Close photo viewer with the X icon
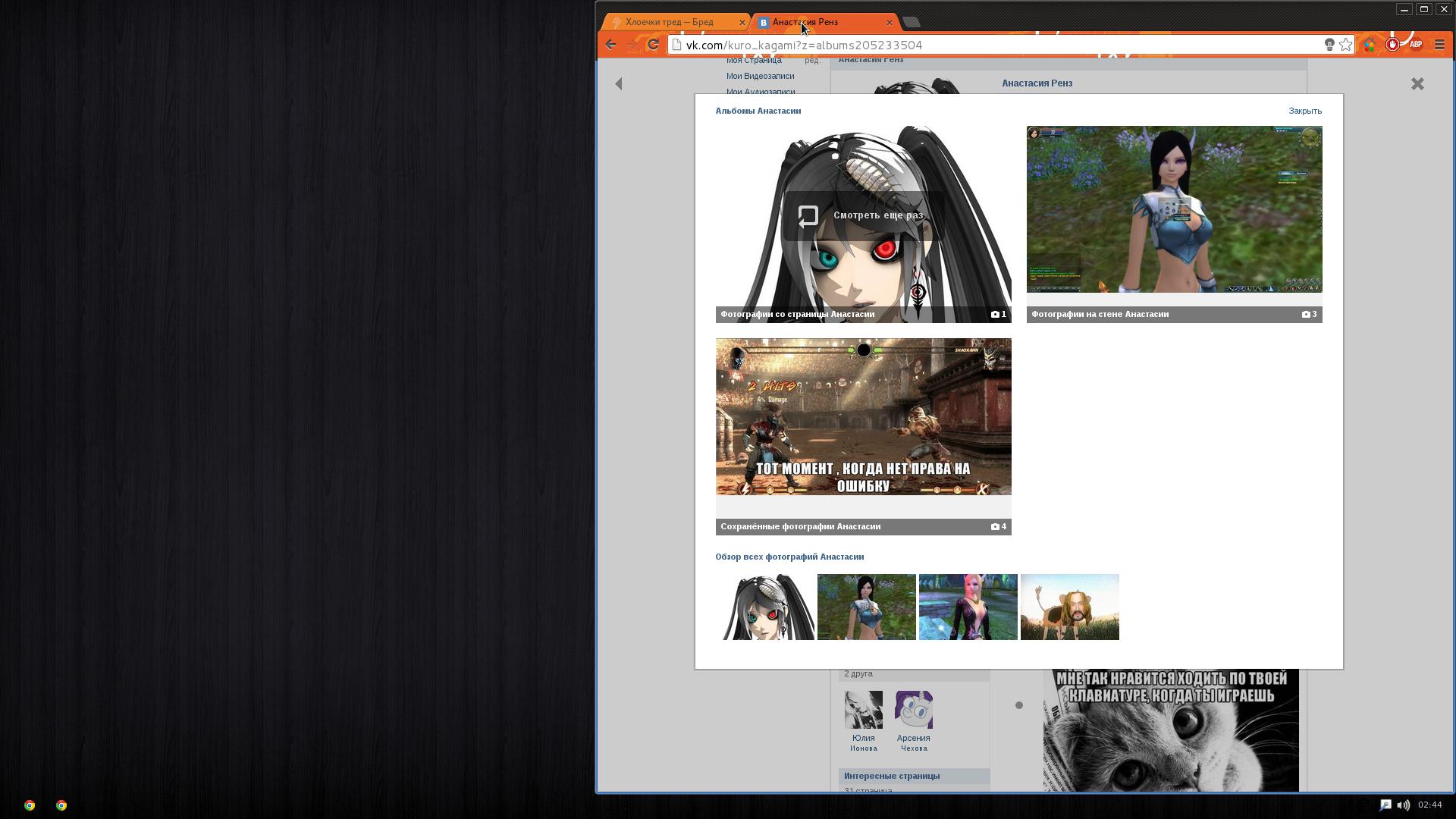 tap(1417, 84)
